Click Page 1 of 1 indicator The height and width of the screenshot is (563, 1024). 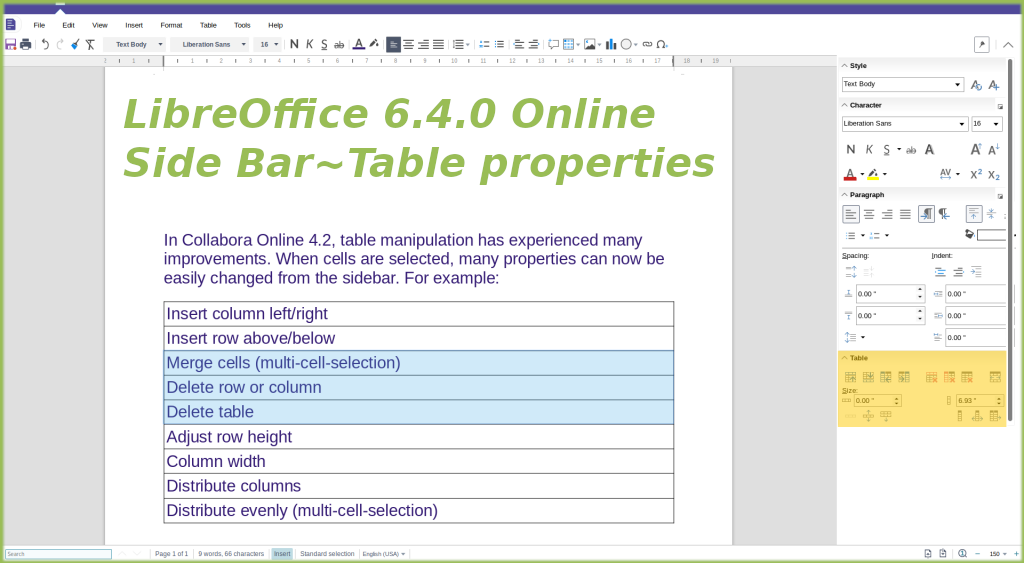pyautogui.click(x=172, y=554)
